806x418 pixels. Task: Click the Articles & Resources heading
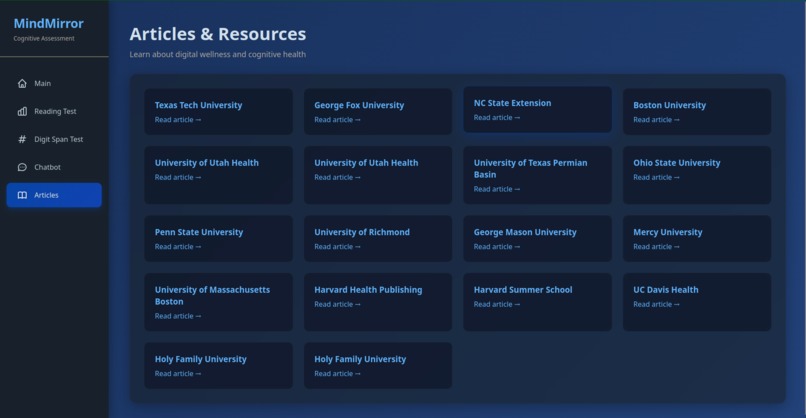click(217, 34)
